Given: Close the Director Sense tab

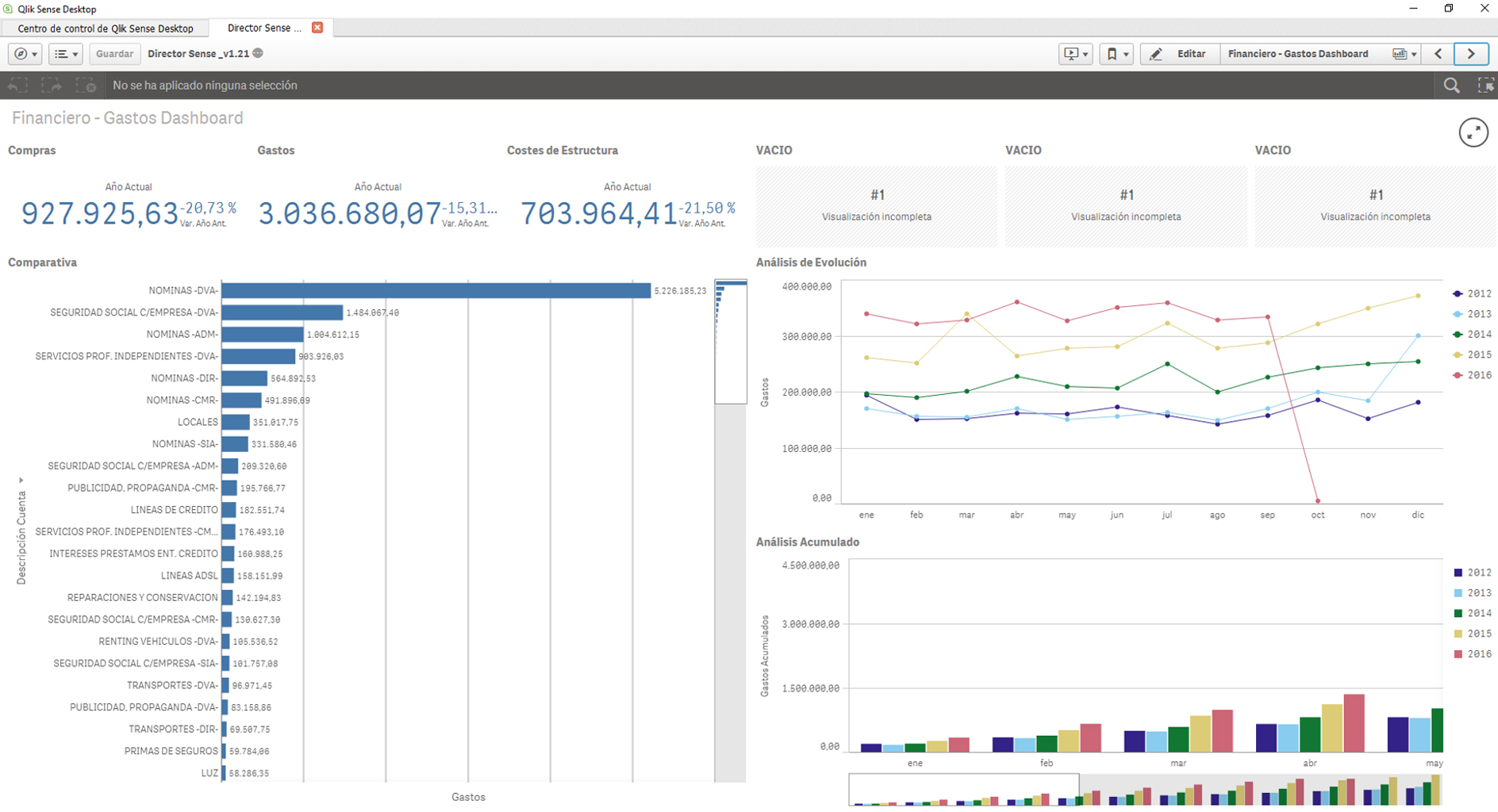Looking at the screenshot, I should pos(317,28).
